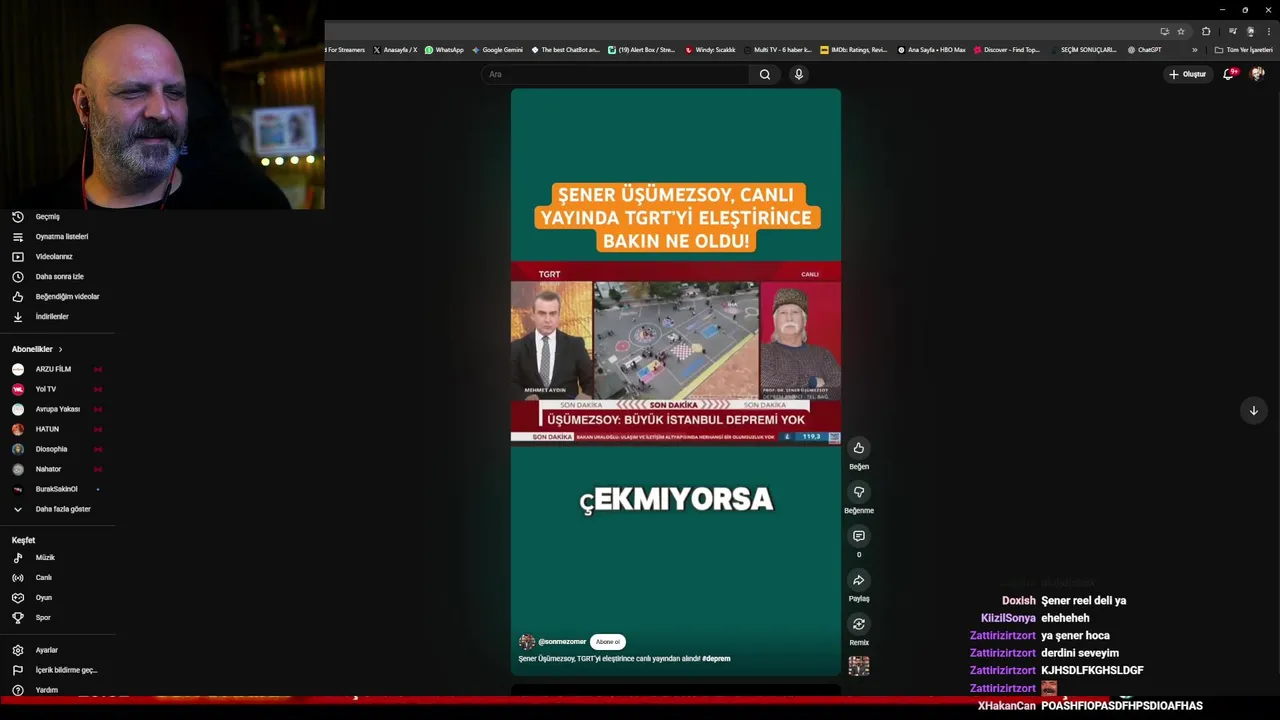Dislike the short with Beğenme button
Screen dimensions: 1280x720
coord(858,492)
